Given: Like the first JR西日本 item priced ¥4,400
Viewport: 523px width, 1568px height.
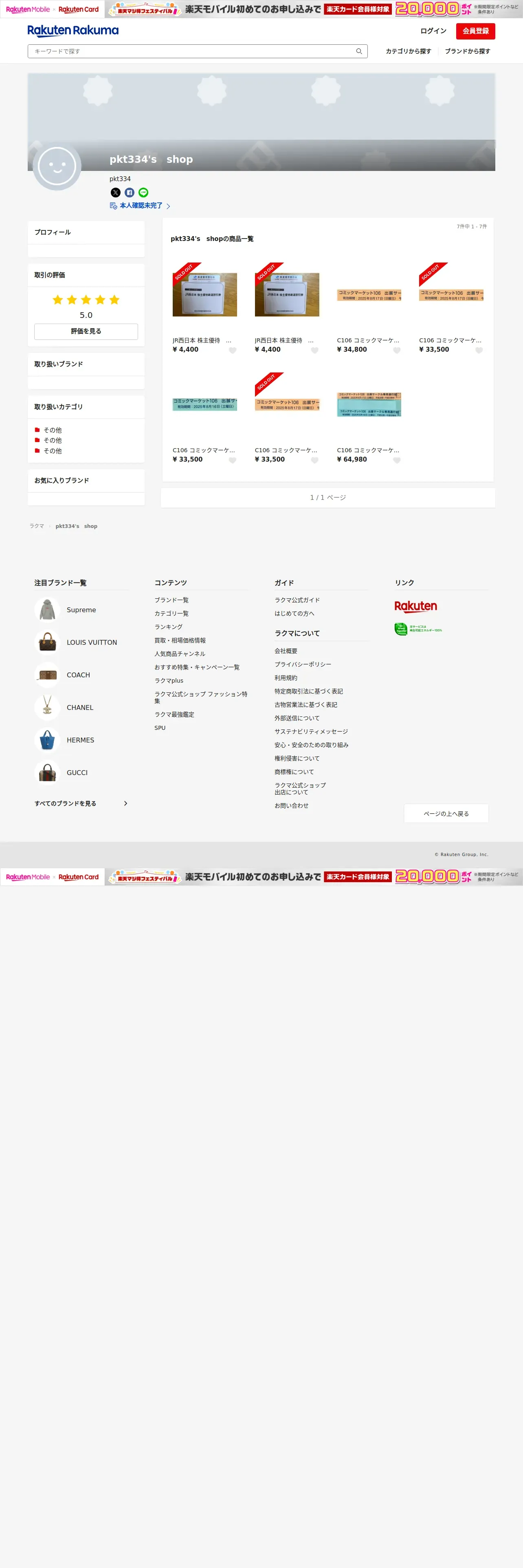Looking at the screenshot, I should point(233,350).
